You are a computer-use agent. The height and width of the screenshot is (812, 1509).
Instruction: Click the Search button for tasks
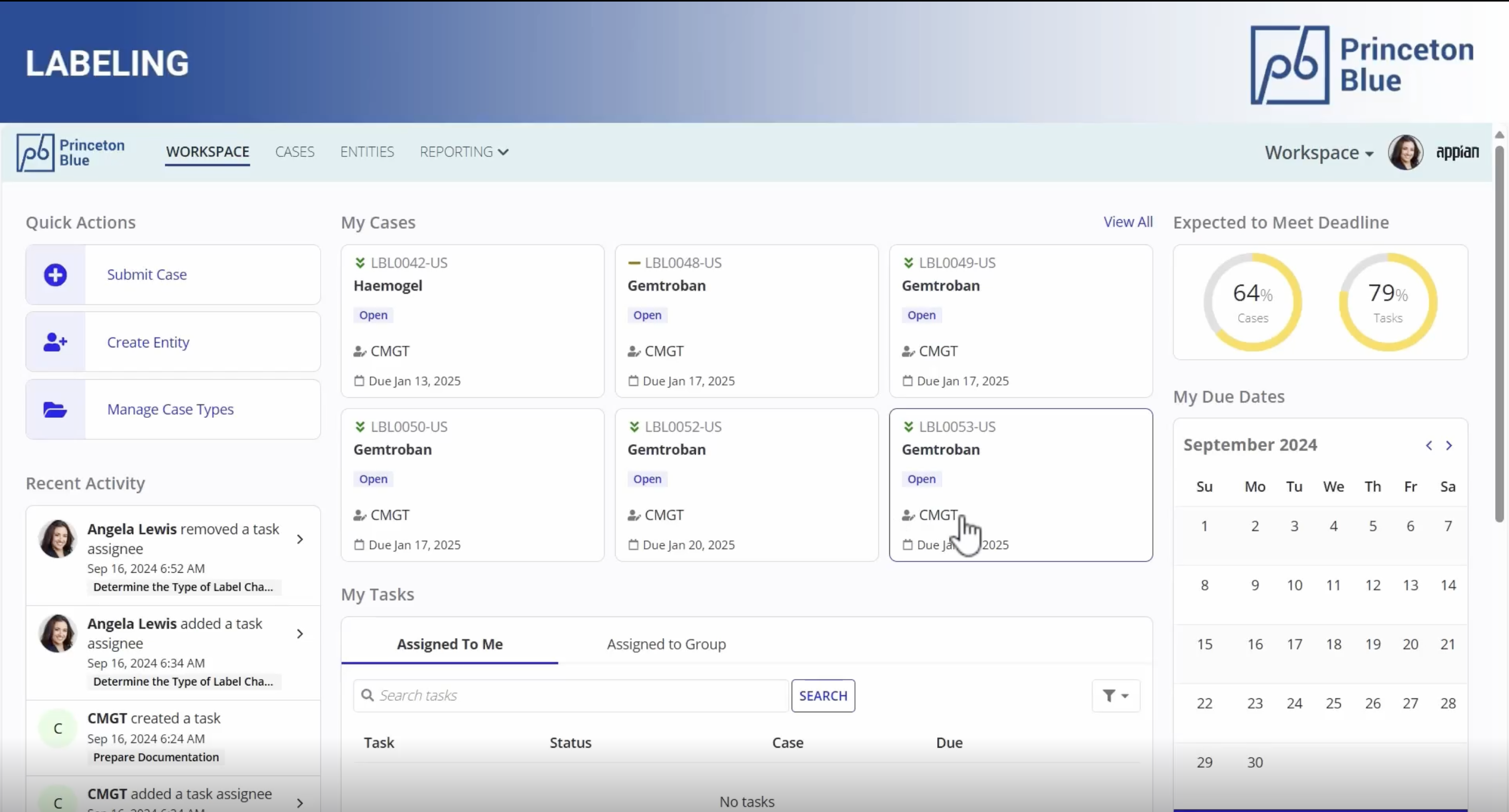[x=822, y=695]
